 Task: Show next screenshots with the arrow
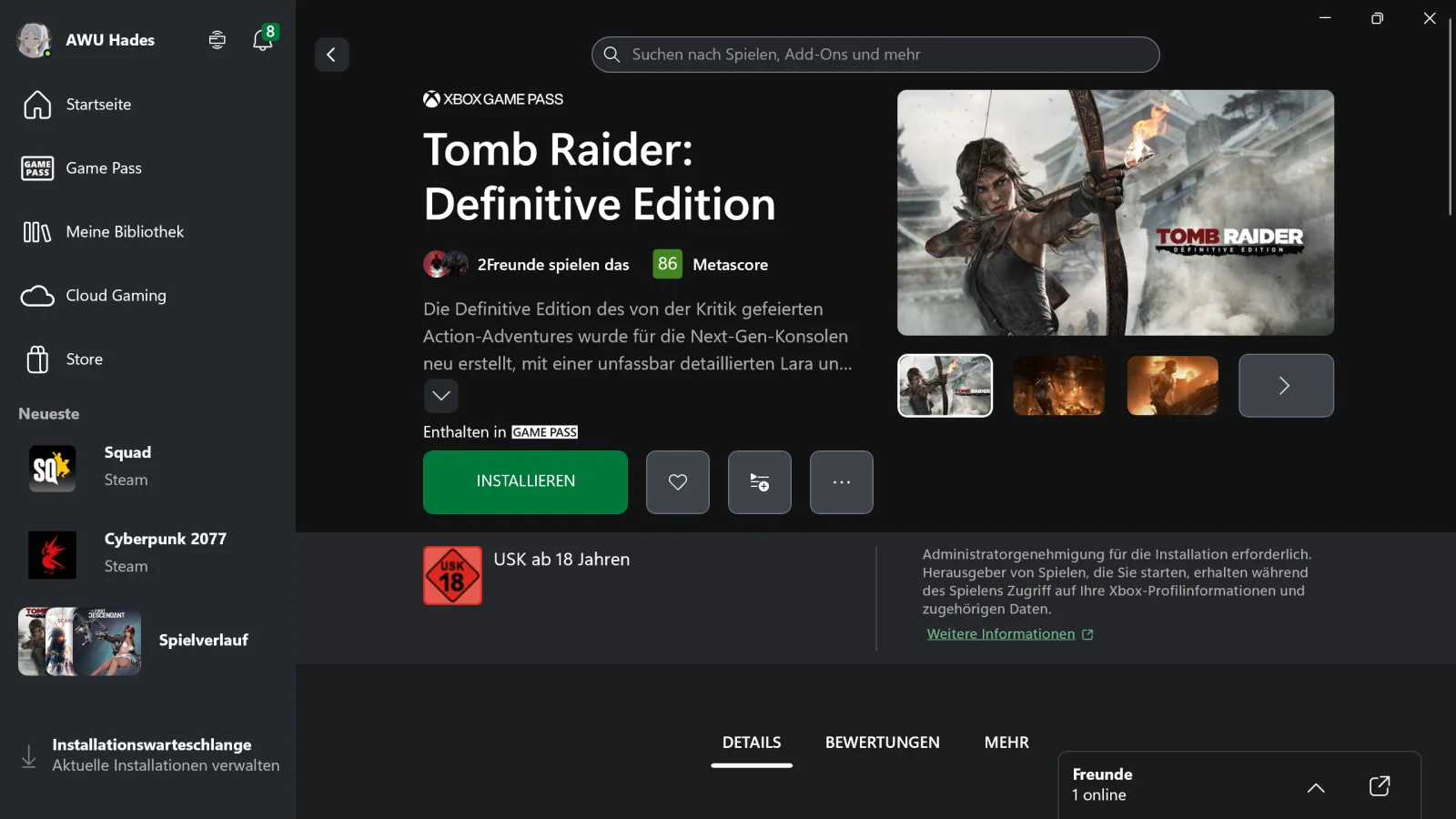click(x=1287, y=386)
